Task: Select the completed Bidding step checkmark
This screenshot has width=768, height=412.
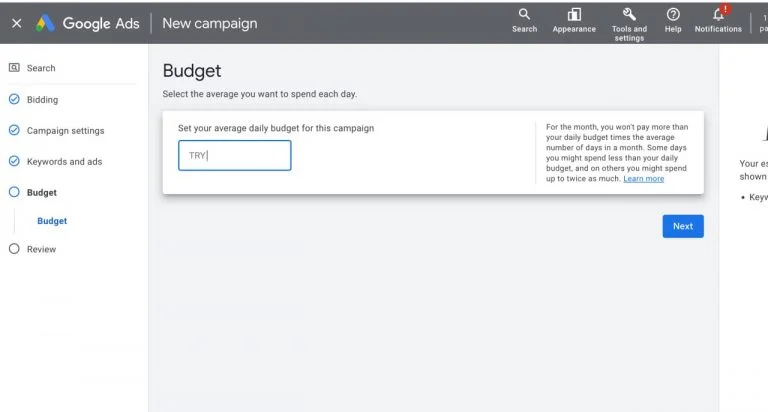Action: (x=14, y=99)
